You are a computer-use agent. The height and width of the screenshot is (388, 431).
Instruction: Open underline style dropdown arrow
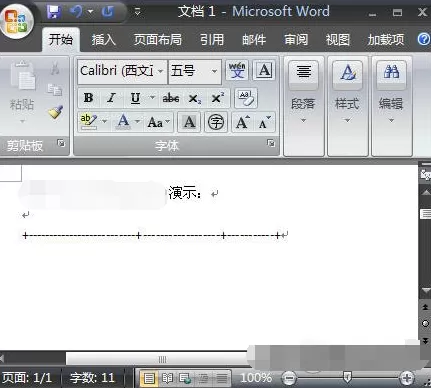152,98
